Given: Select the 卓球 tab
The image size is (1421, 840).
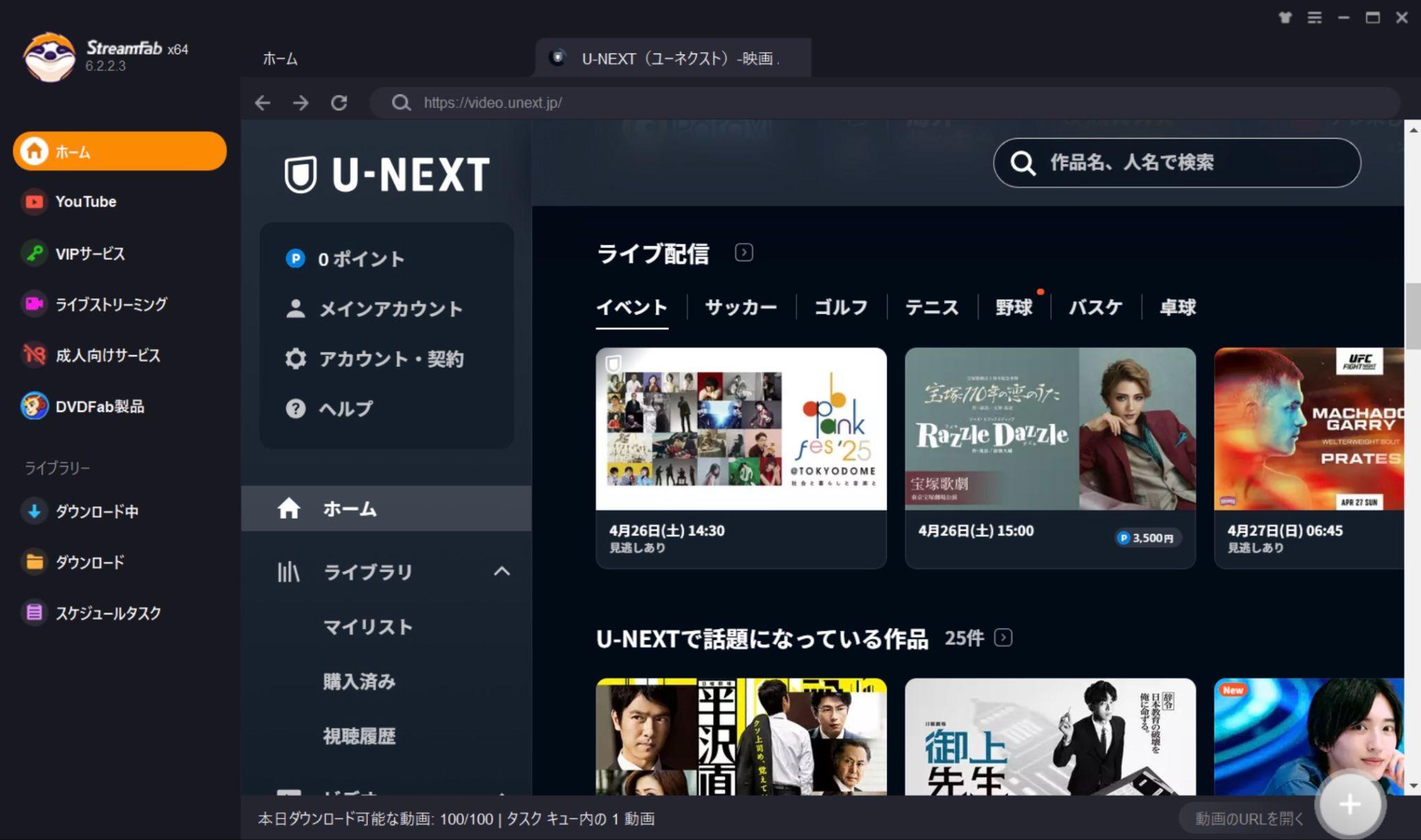Looking at the screenshot, I should 1177,307.
